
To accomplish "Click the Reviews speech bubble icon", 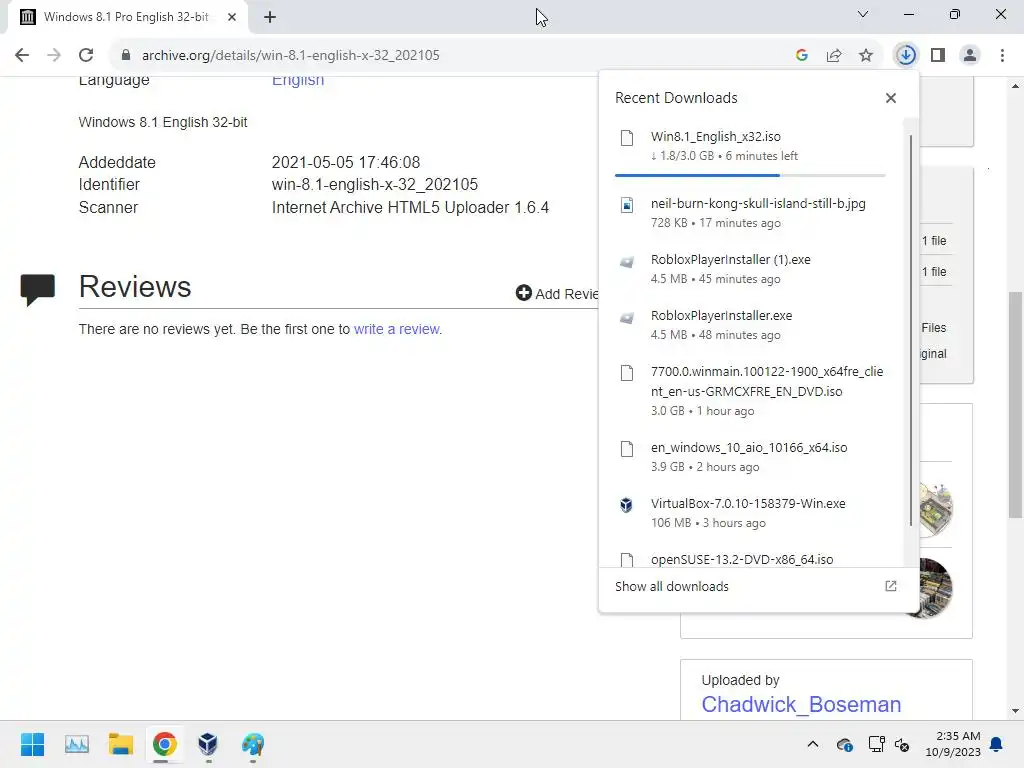I will 37,289.
